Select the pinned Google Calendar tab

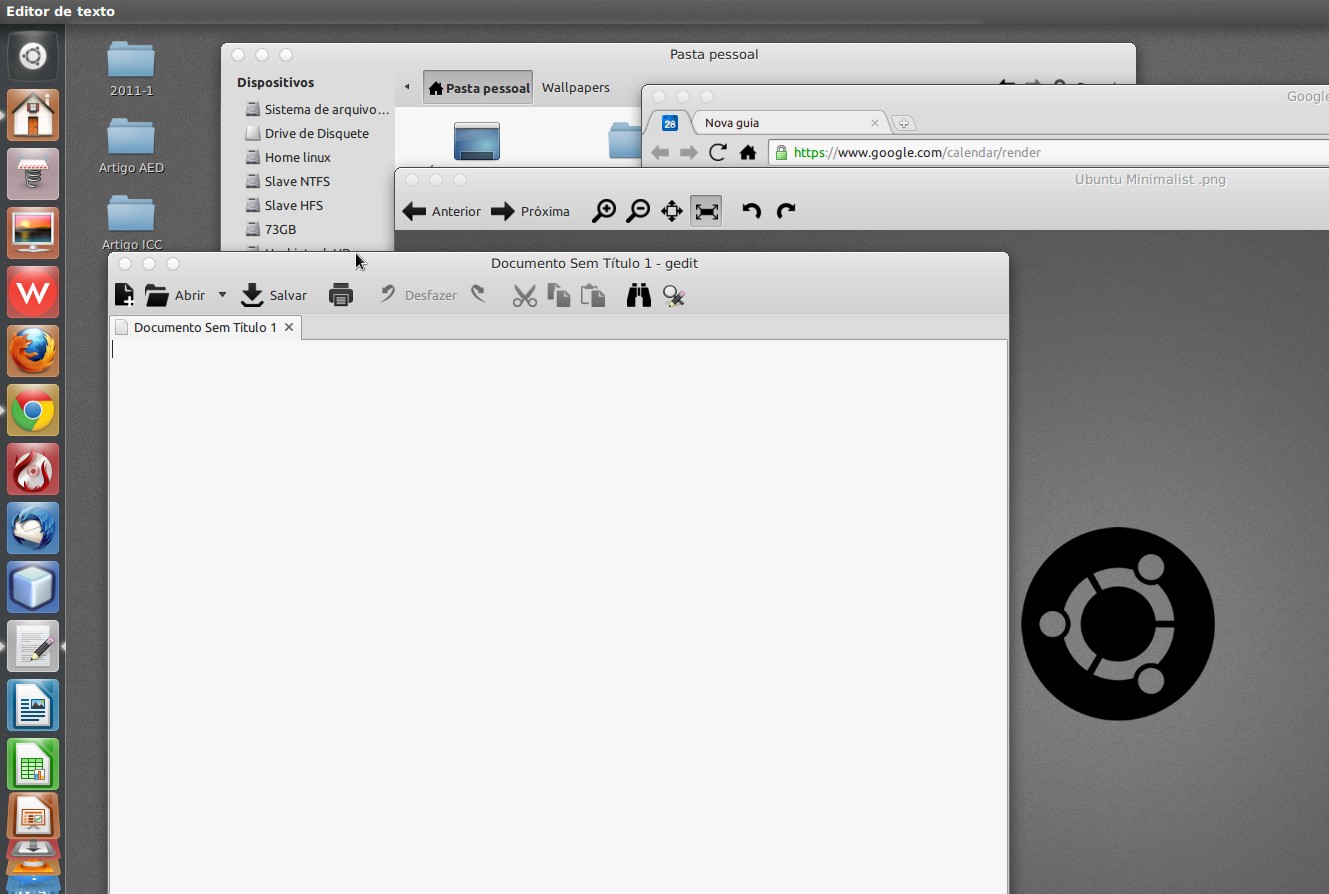(x=670, y=123)
